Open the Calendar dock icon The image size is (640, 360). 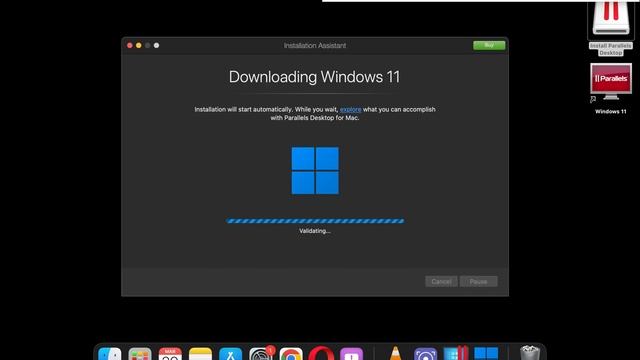pyautogui.click(x=170, y=354)
